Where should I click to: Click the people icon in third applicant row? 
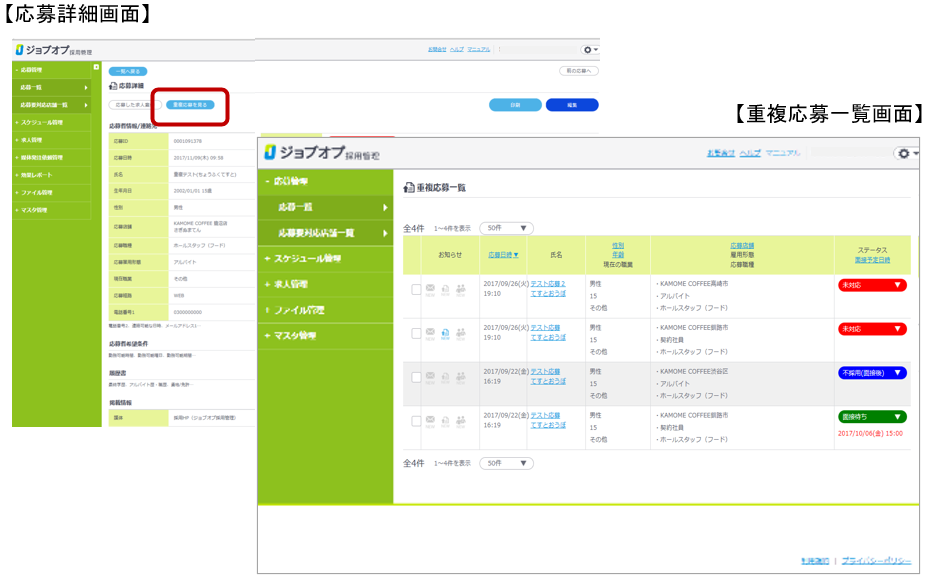click(x=461, y=376)
